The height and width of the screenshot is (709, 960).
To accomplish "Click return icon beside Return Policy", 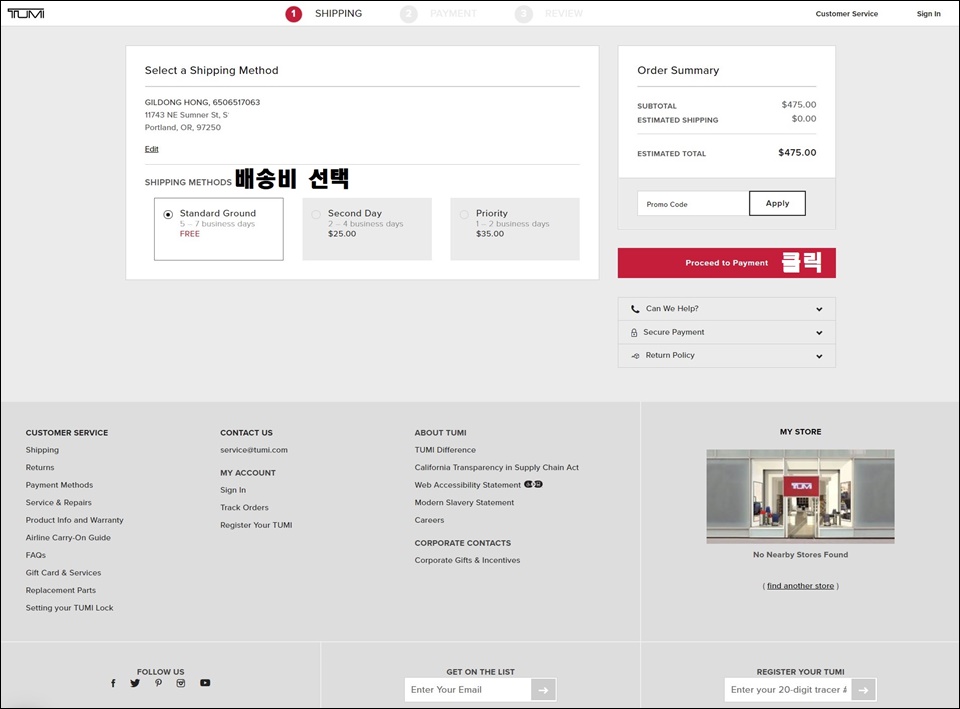I will coord(635,356).
